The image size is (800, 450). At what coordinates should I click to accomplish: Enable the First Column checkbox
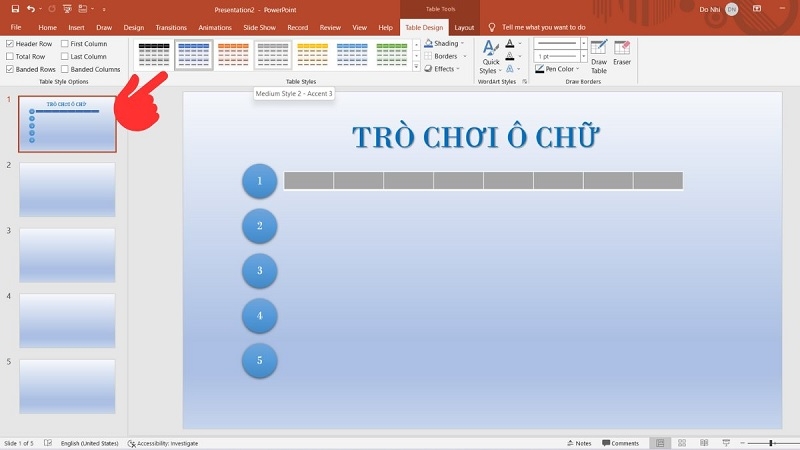pos(65,44)
